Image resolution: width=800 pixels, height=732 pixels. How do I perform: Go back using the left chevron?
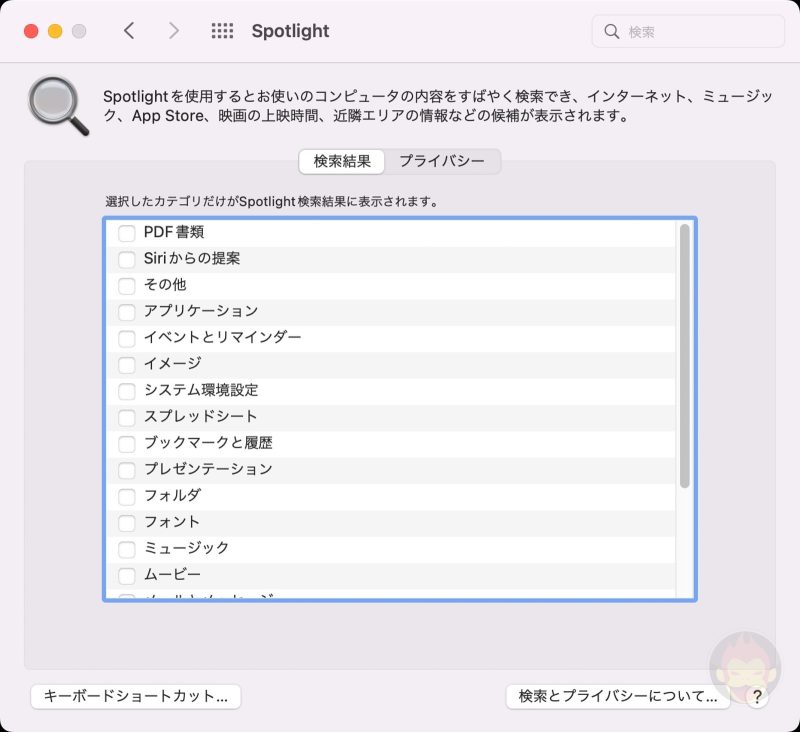coord(129,31)
